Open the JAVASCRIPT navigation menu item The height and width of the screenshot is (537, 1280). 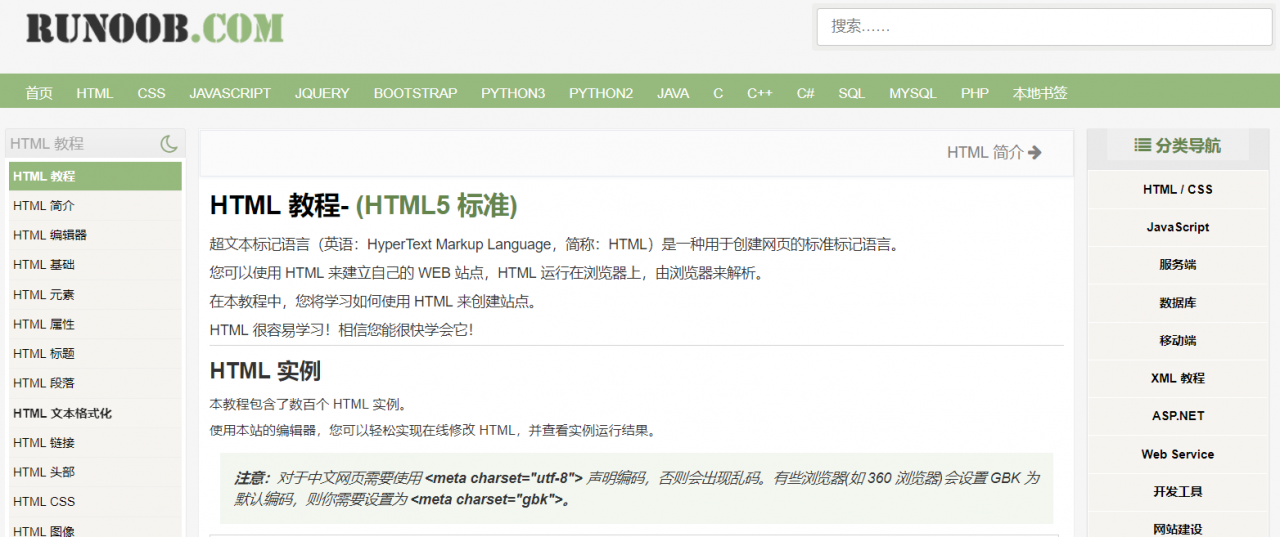coord(230,93)
